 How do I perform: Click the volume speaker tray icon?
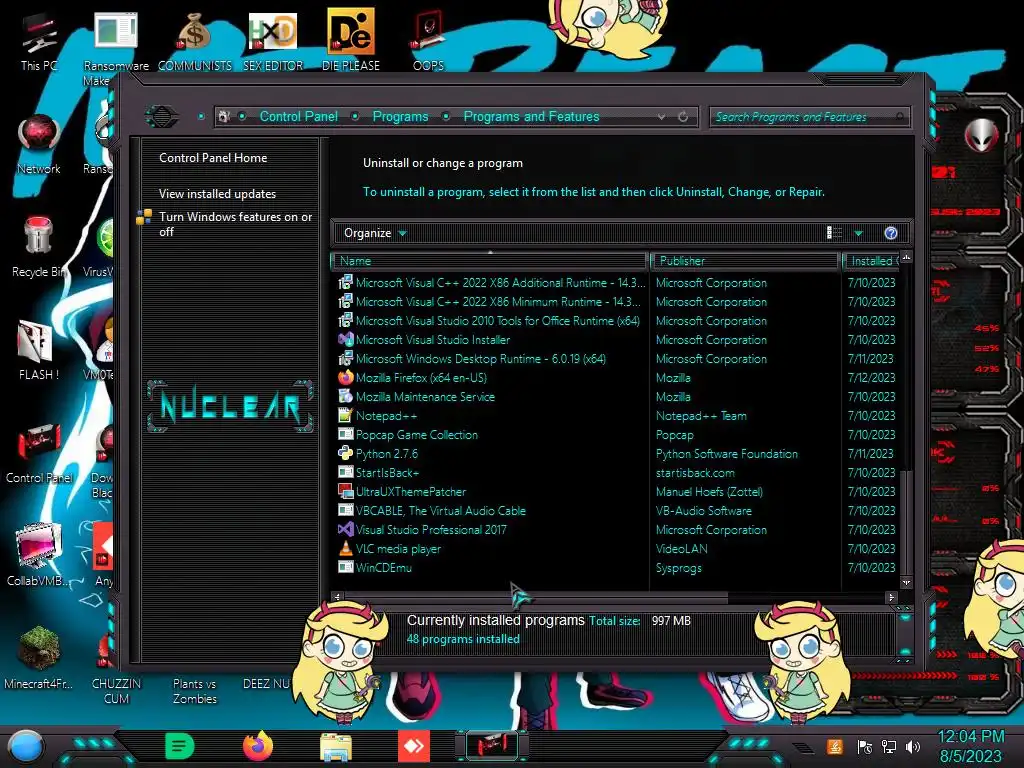pyautogui.click(x=913, y=746)
